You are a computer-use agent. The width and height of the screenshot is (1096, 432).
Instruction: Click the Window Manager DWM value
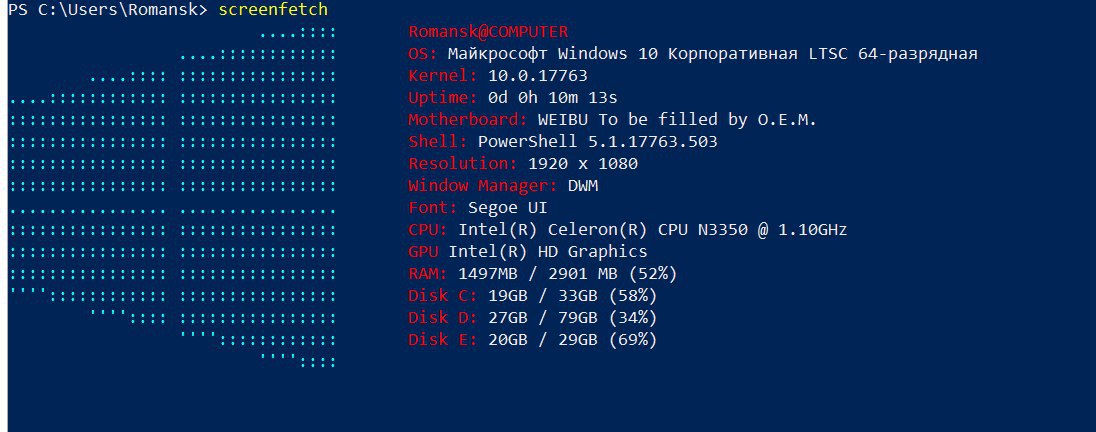point(583,186)
